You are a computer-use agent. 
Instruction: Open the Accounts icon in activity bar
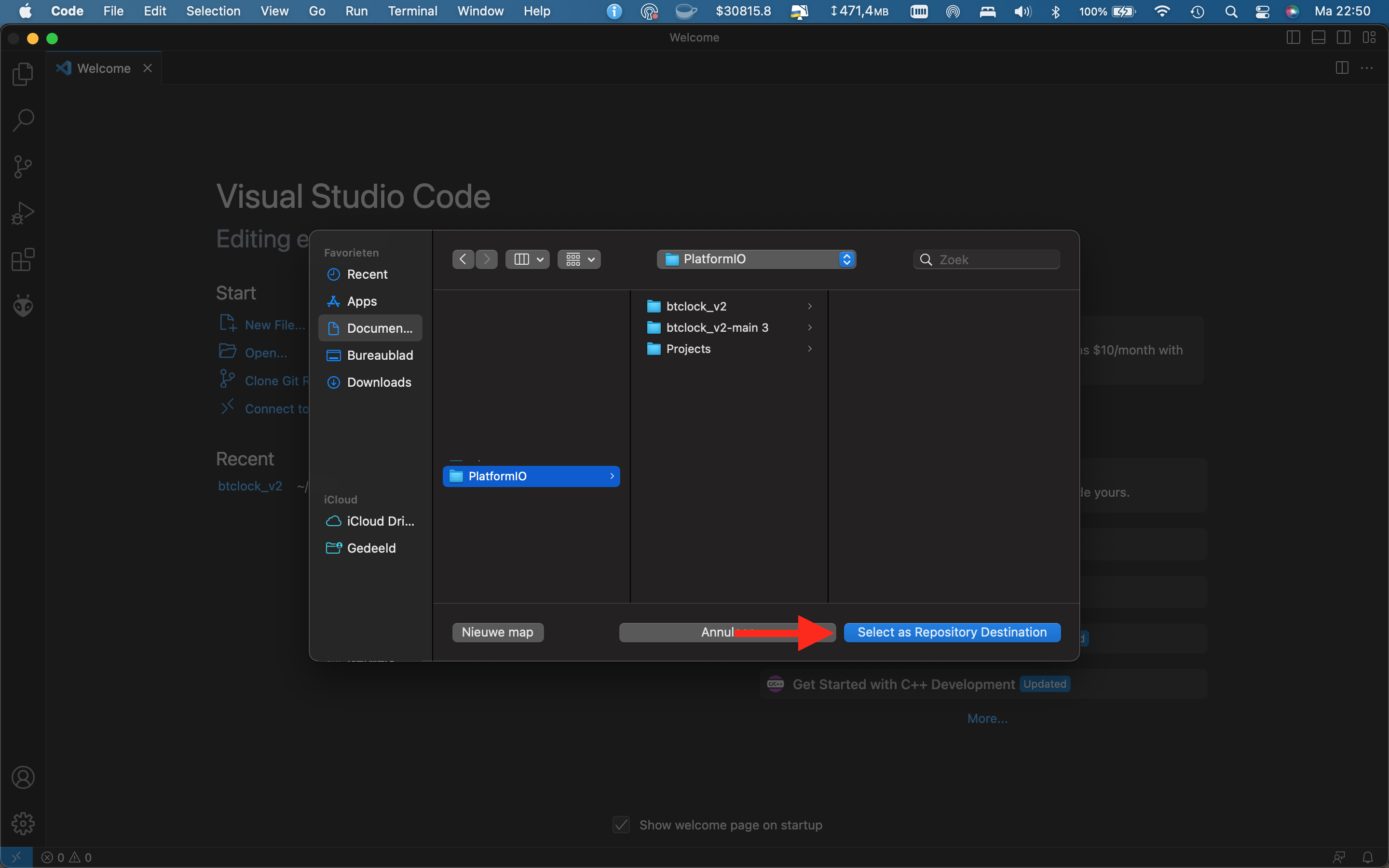pos(23,777)
